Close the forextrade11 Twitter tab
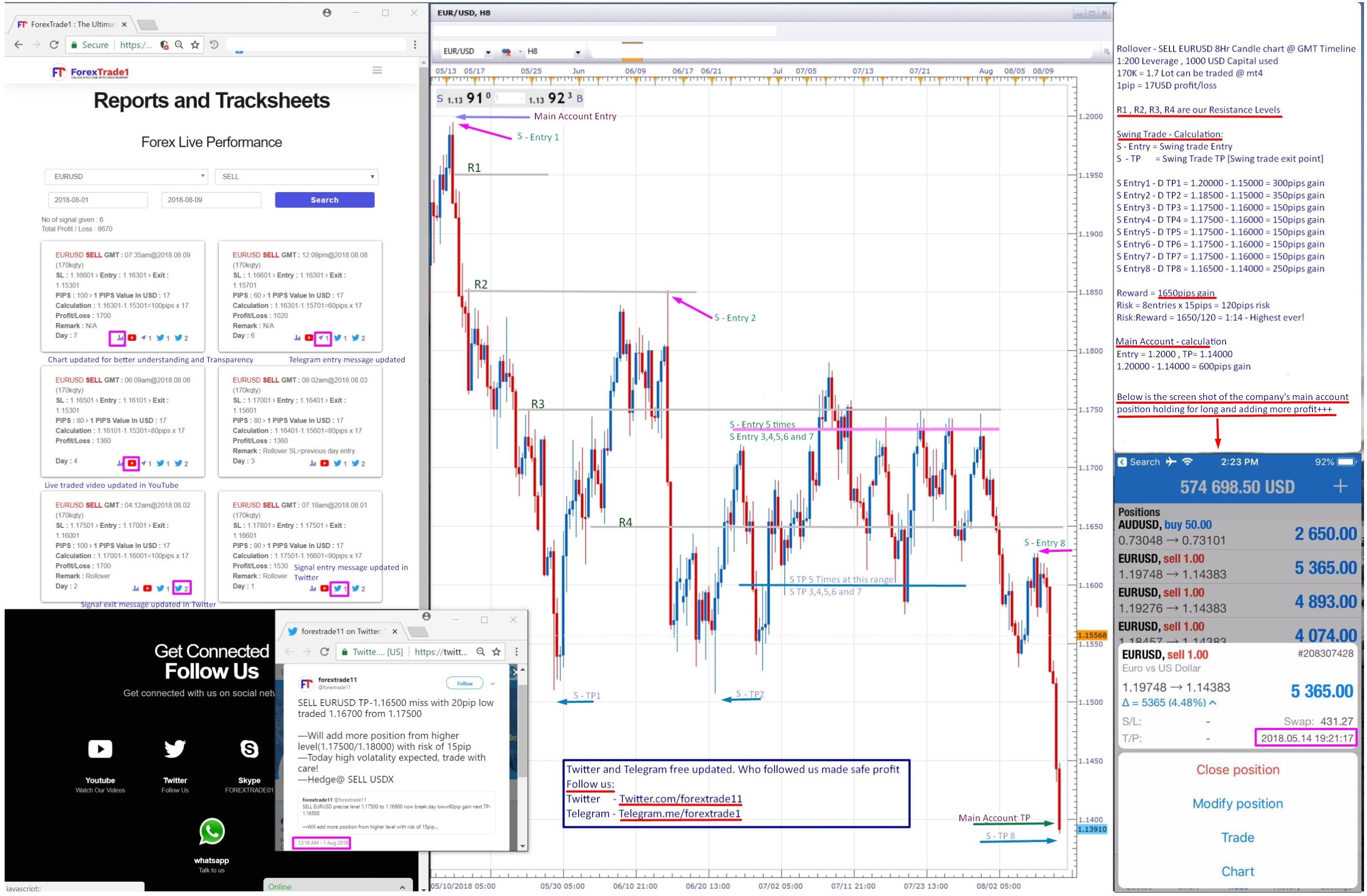The width and height of the screenshot is (1367, 896). tap(395, 632)
